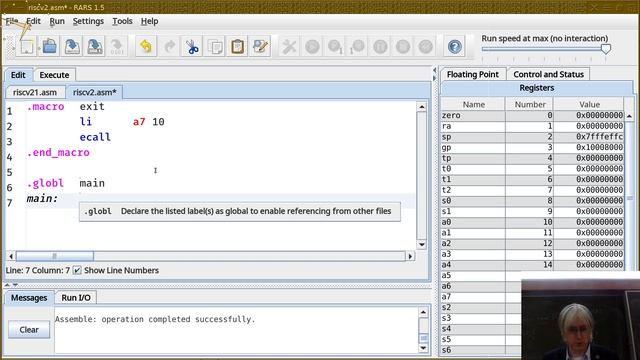Click the New file toolbar icon
This screenshot has width=640, height=360.
[x=27, y=47]
